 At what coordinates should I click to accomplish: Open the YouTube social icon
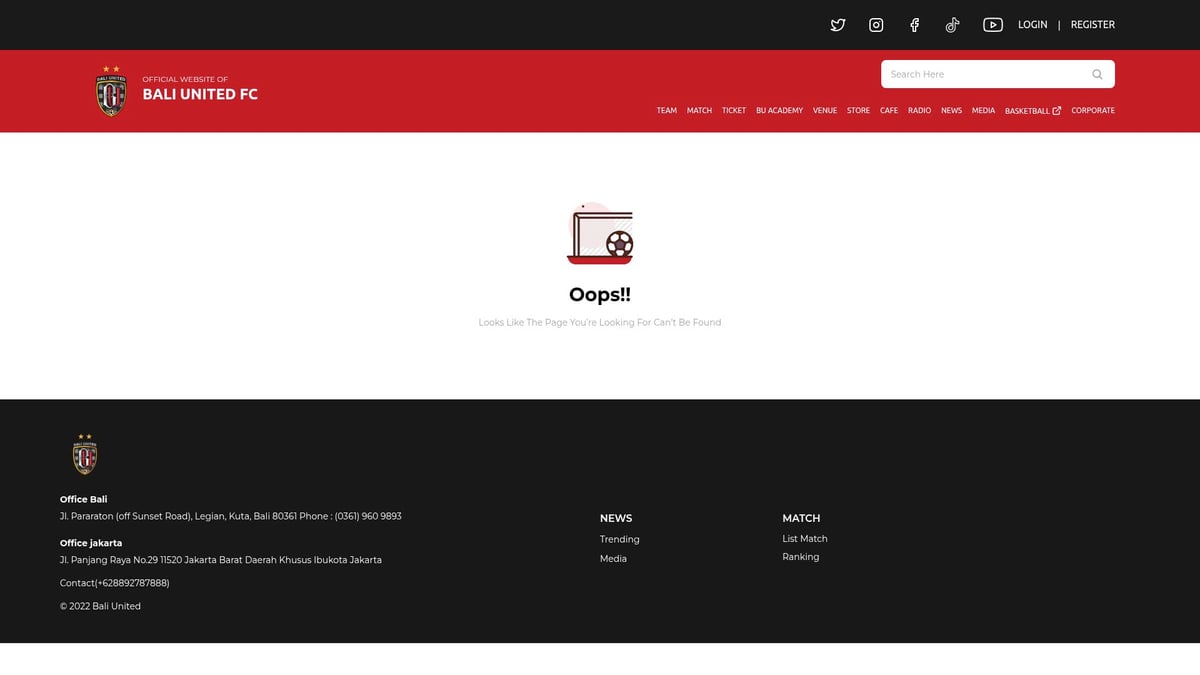(x=993, y=25)
